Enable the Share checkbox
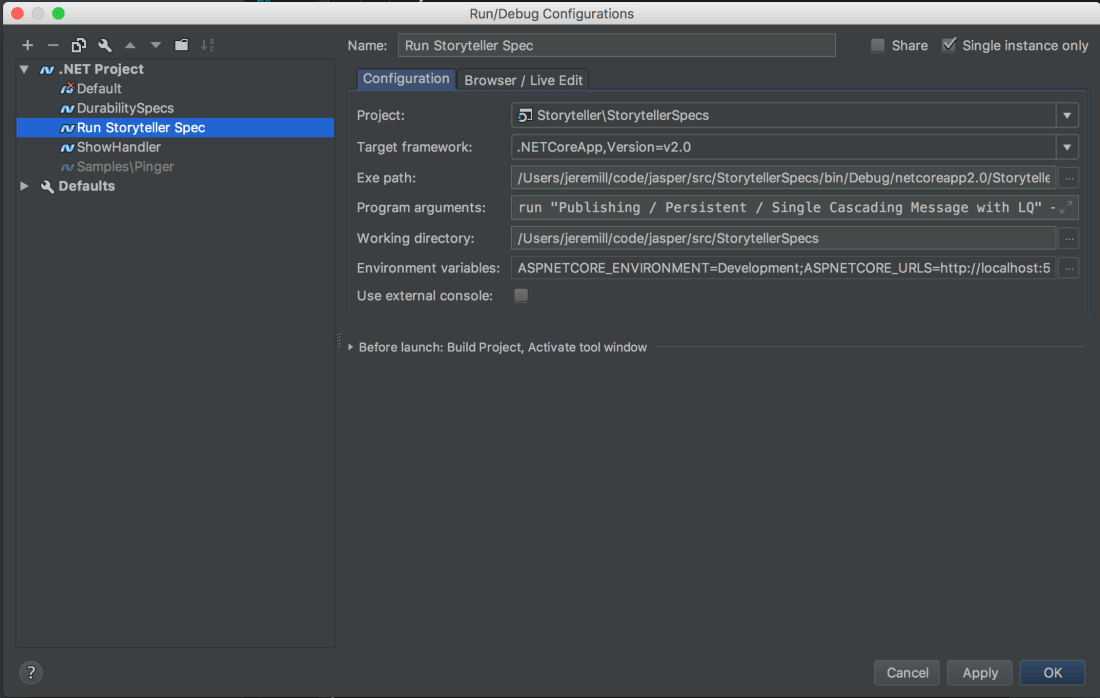 [878, 45]
